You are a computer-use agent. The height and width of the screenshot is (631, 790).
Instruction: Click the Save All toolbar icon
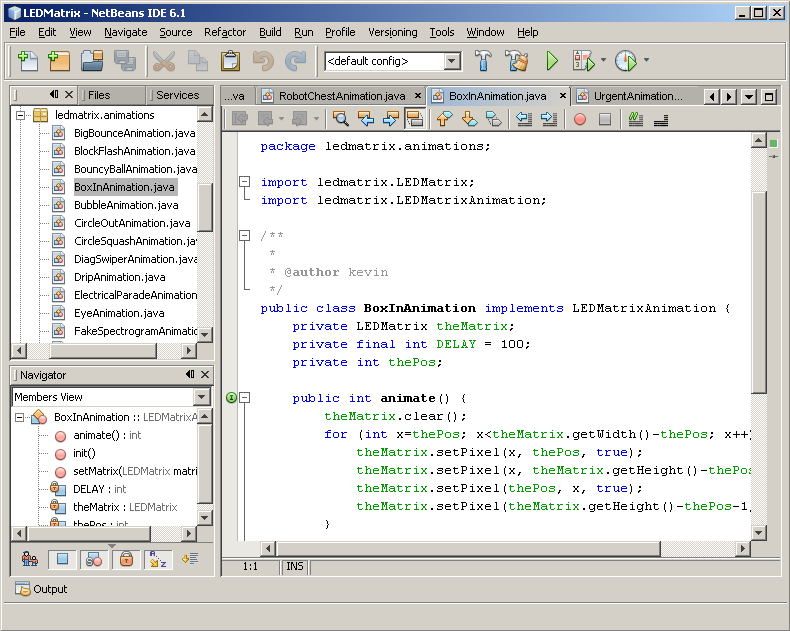point(124,61)
